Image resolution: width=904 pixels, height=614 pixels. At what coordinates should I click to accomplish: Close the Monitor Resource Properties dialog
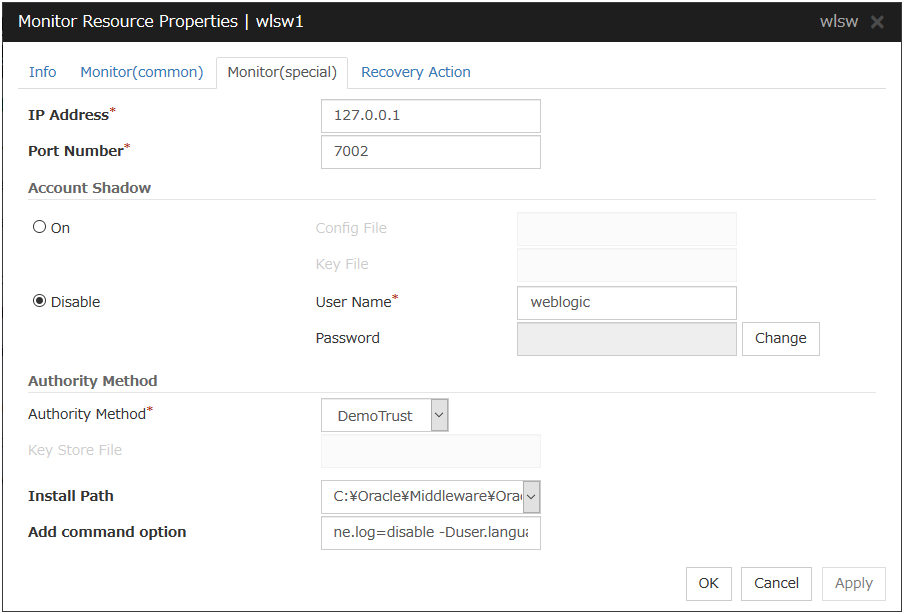pyautogui.click(x=877, y=22)
